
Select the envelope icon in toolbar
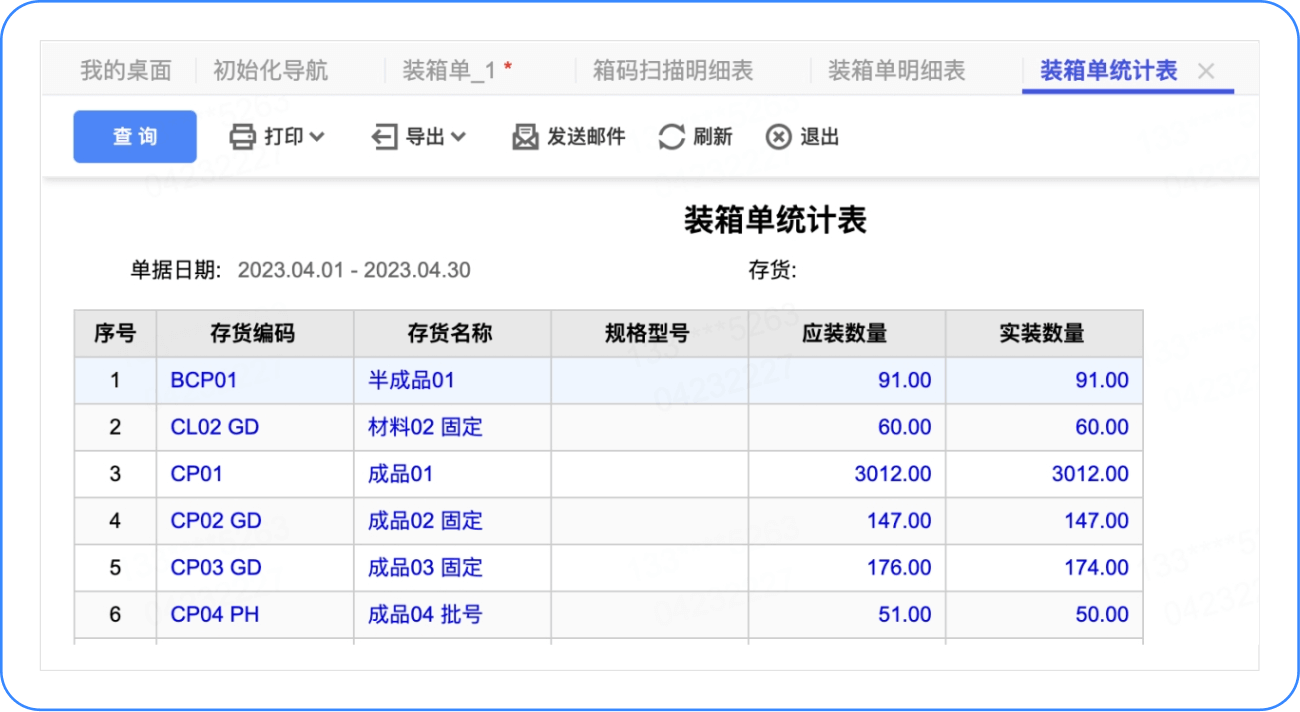tap(524, 136)
